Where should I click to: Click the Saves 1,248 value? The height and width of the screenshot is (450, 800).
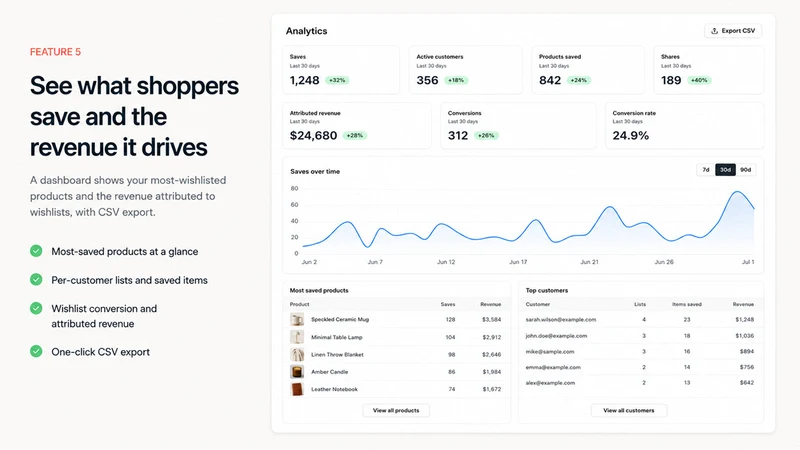pos(305,81)
